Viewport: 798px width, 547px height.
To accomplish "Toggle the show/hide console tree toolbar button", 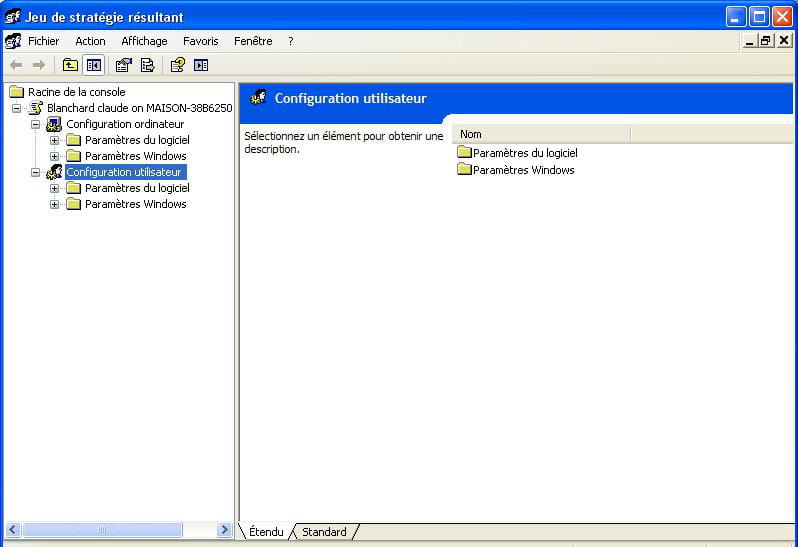I will pyautogui.click(x=93, y=65).
